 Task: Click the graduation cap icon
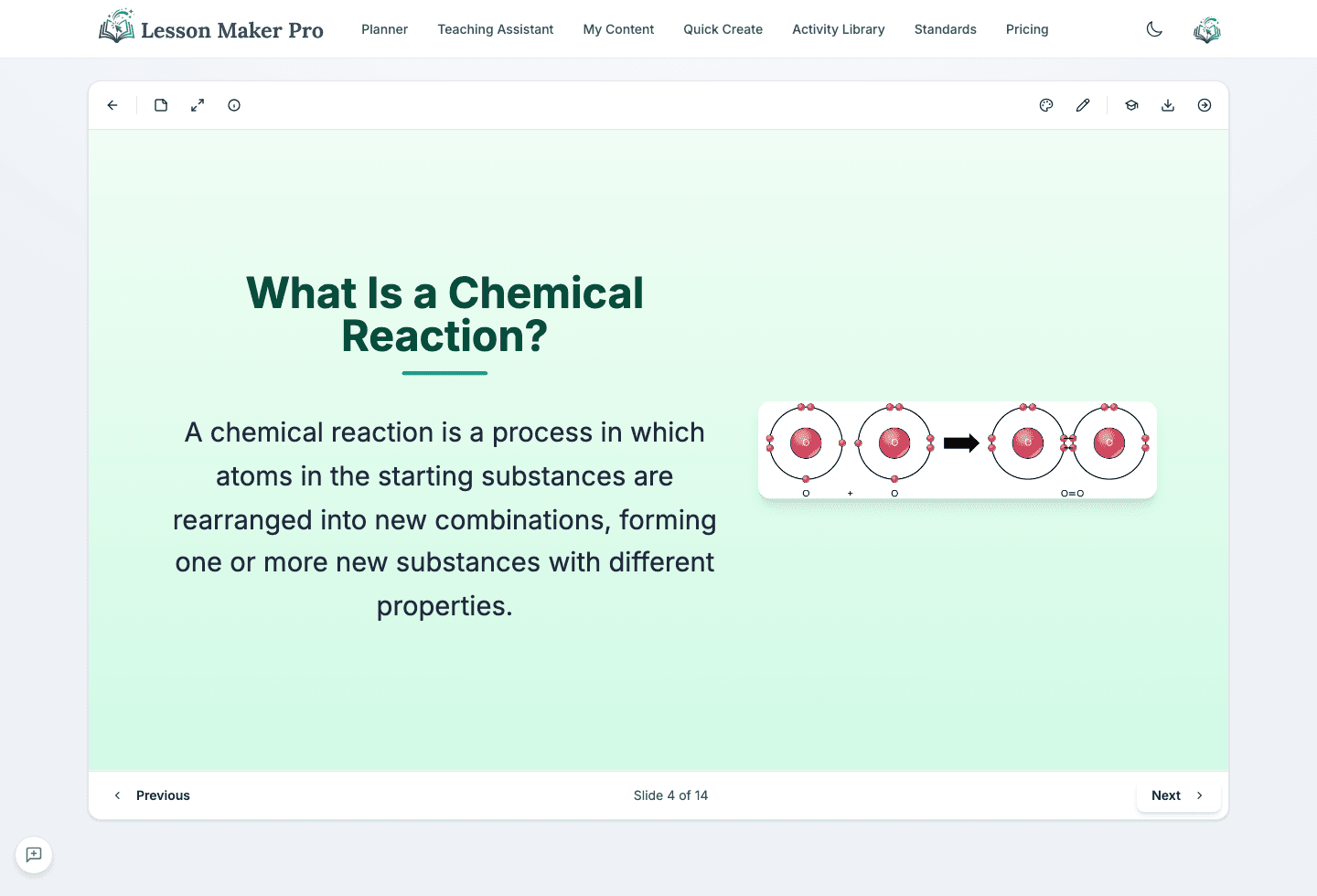click(x=1131, y=105)
